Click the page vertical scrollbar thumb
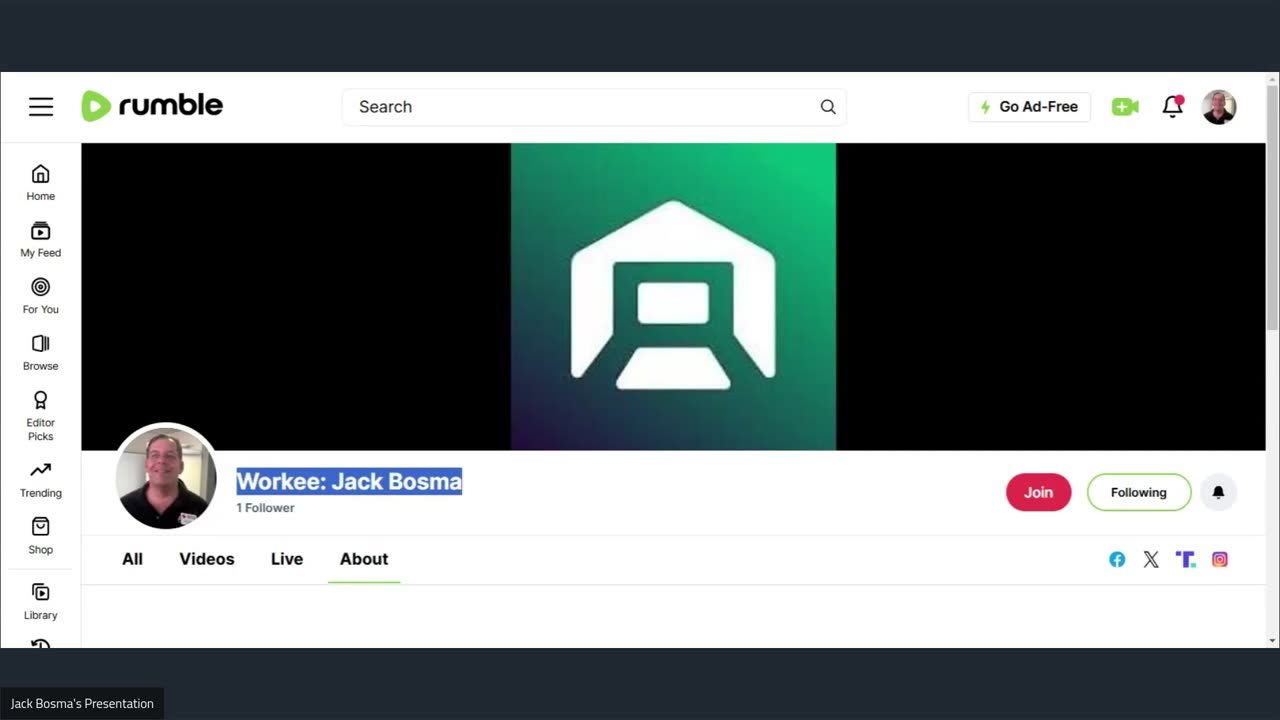Image resolution: width=1280 pixels, height=720 pixels. click(1272, 208)
